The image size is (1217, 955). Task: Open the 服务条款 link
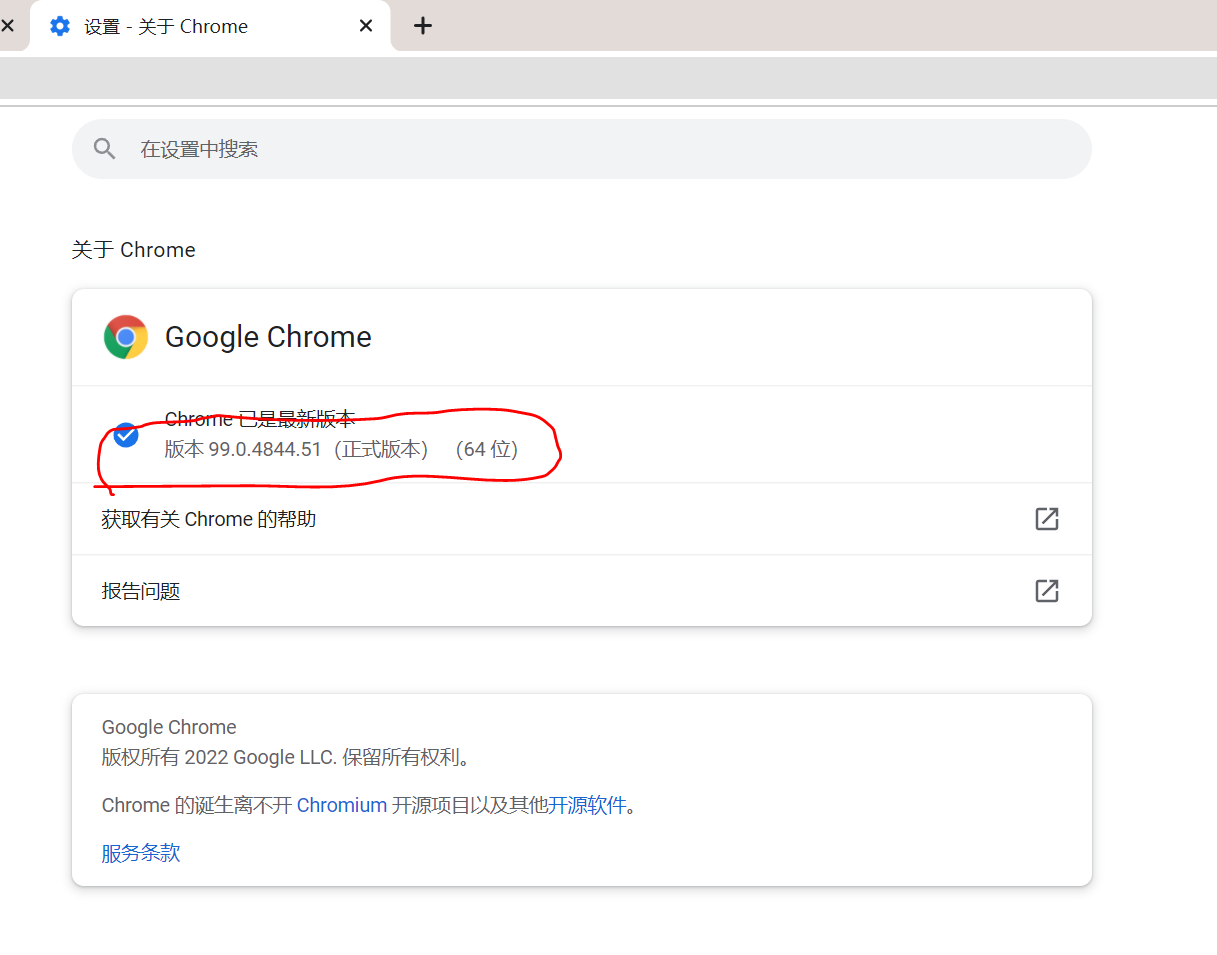pos(141,853)
